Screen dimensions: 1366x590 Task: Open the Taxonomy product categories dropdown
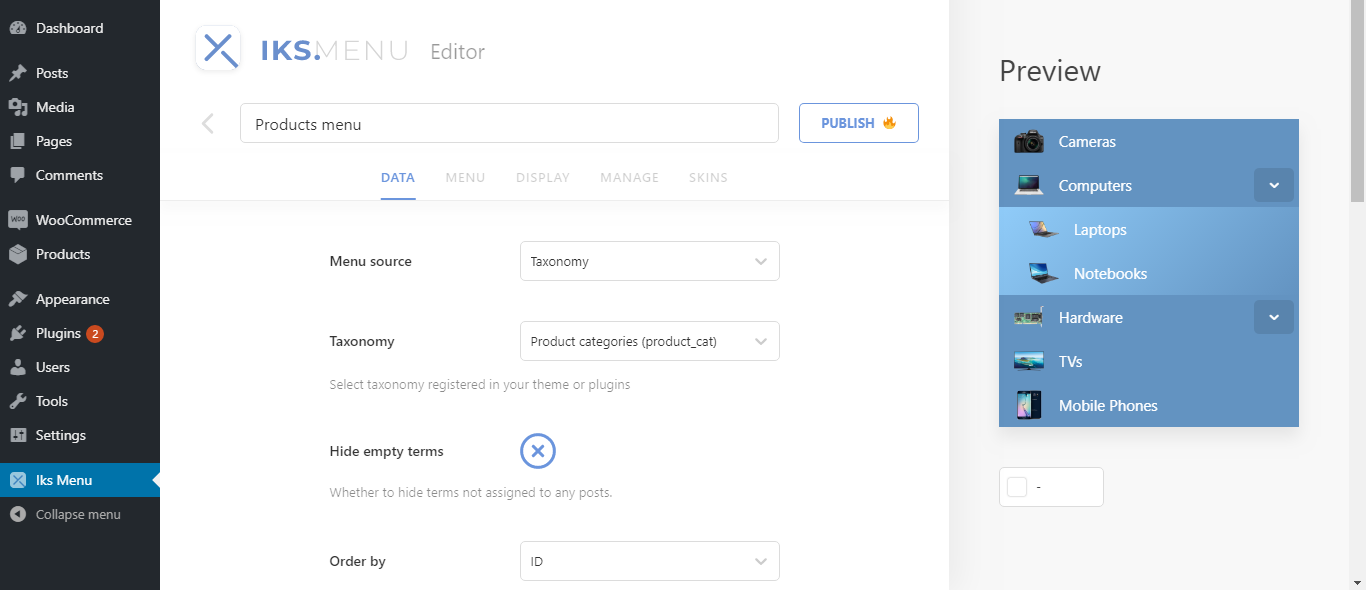[x=649, y=341]
